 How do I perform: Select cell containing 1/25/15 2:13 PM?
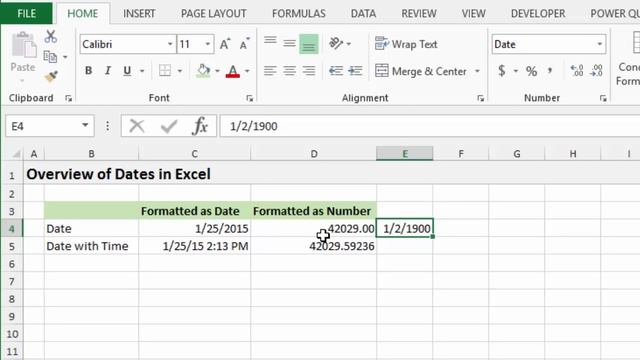coord(195,246)
